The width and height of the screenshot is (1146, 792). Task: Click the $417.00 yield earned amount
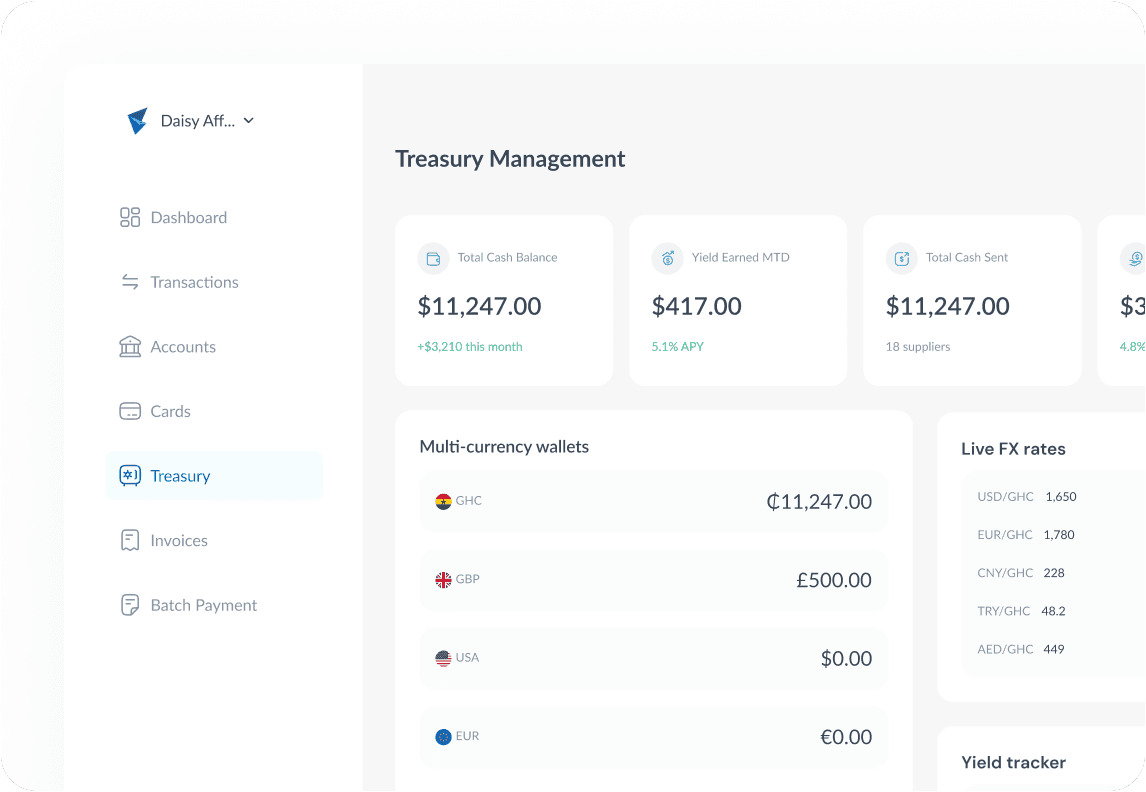click(697, 306)
